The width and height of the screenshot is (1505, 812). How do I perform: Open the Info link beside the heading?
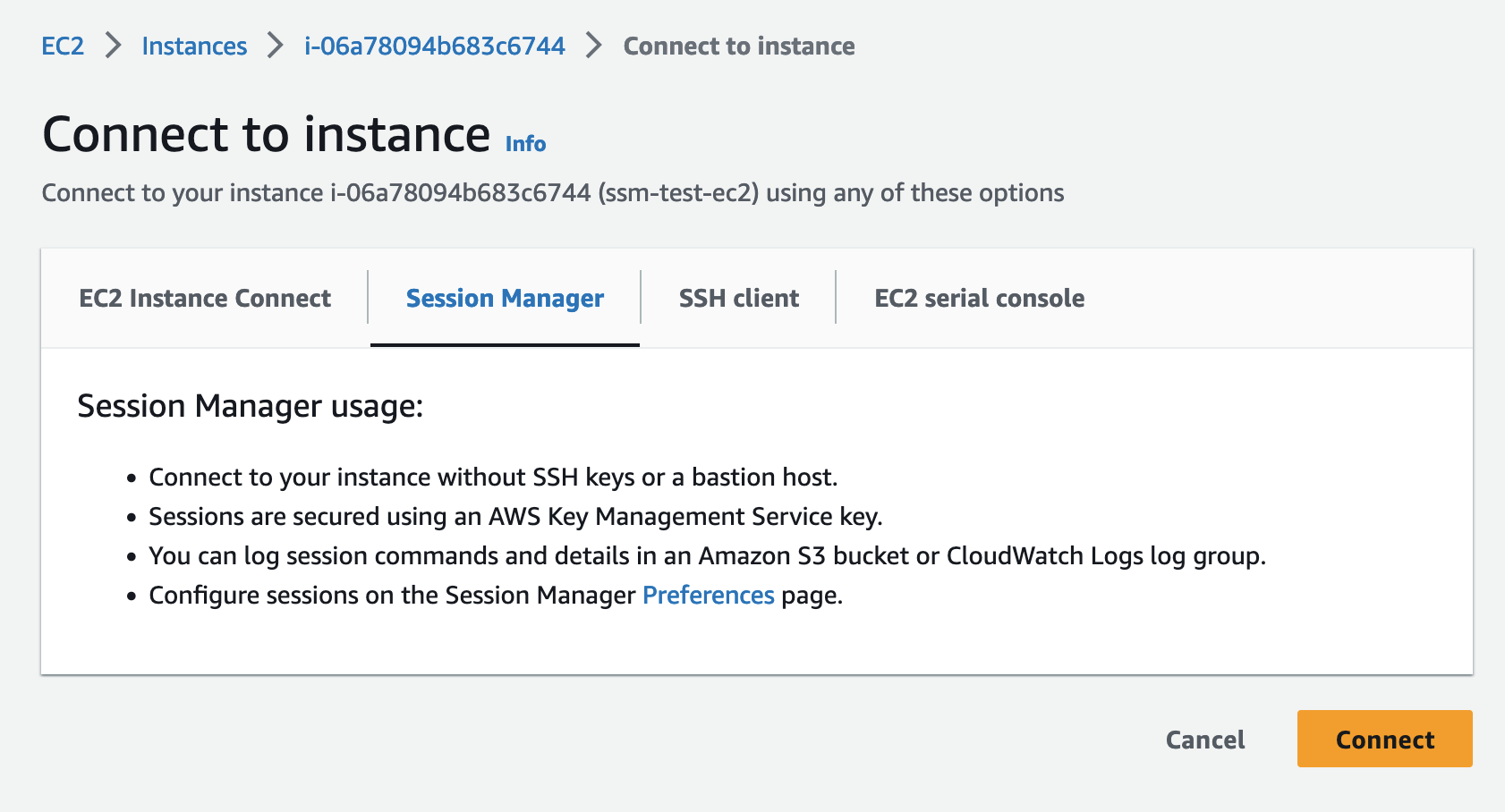click(525, 144)
